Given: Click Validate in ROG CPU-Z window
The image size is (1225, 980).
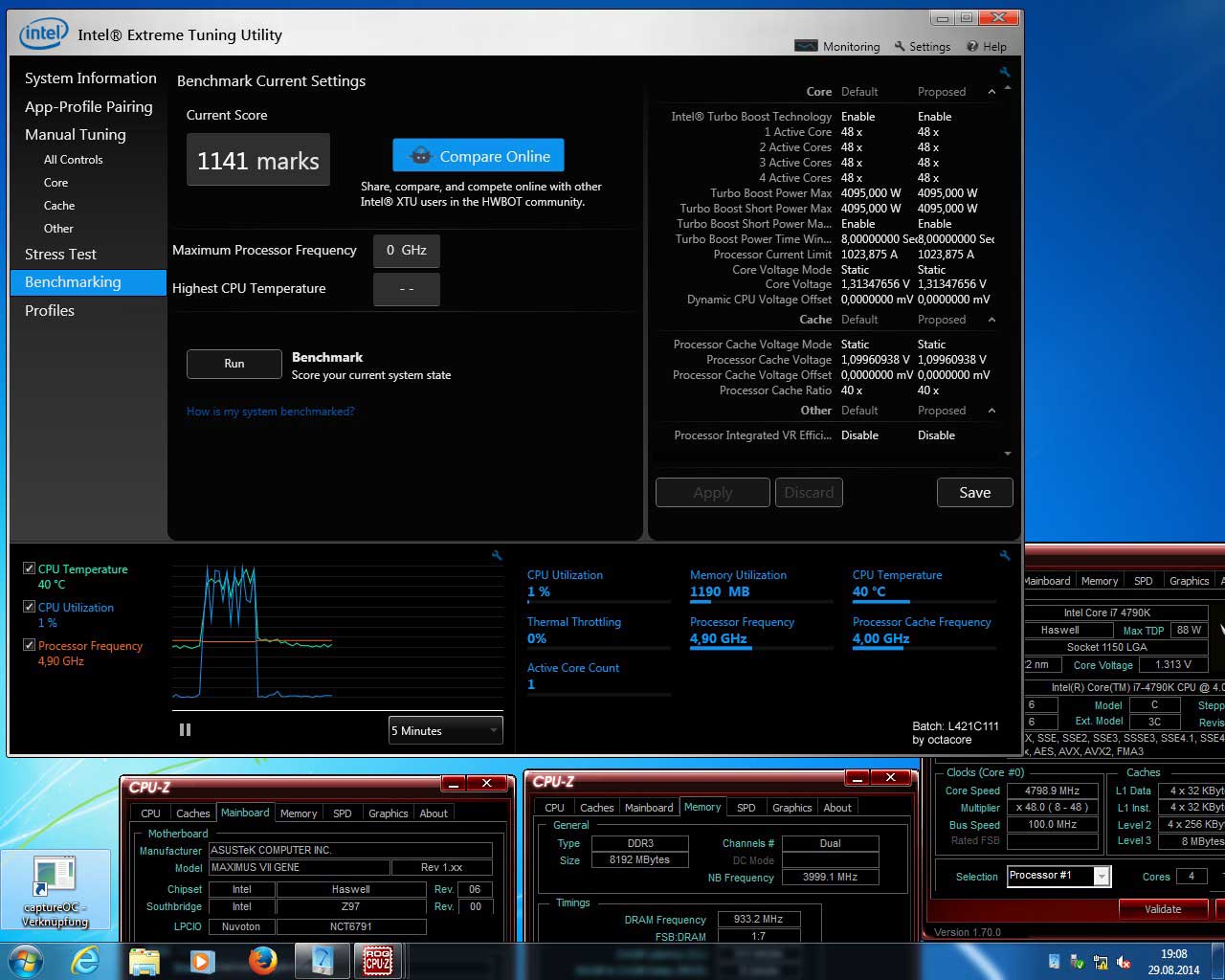Looking at the screenshot, I should tap(1163, 909).
